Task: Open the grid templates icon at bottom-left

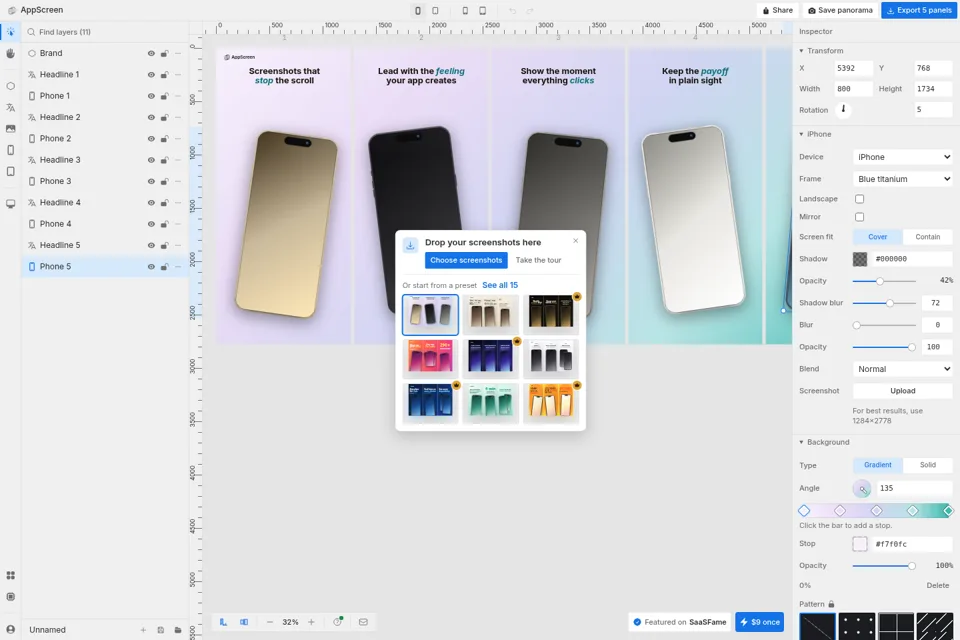Action: (10, 576)
